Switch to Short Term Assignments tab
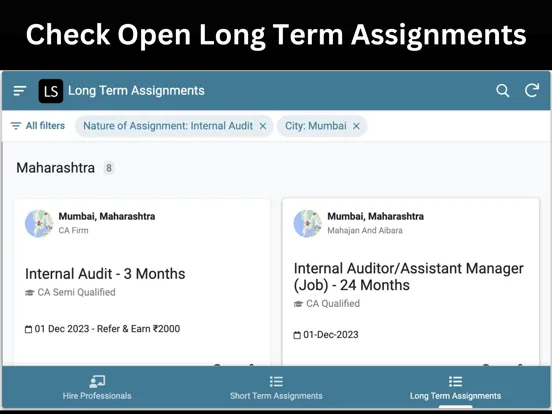 click(x=276, y=387)
